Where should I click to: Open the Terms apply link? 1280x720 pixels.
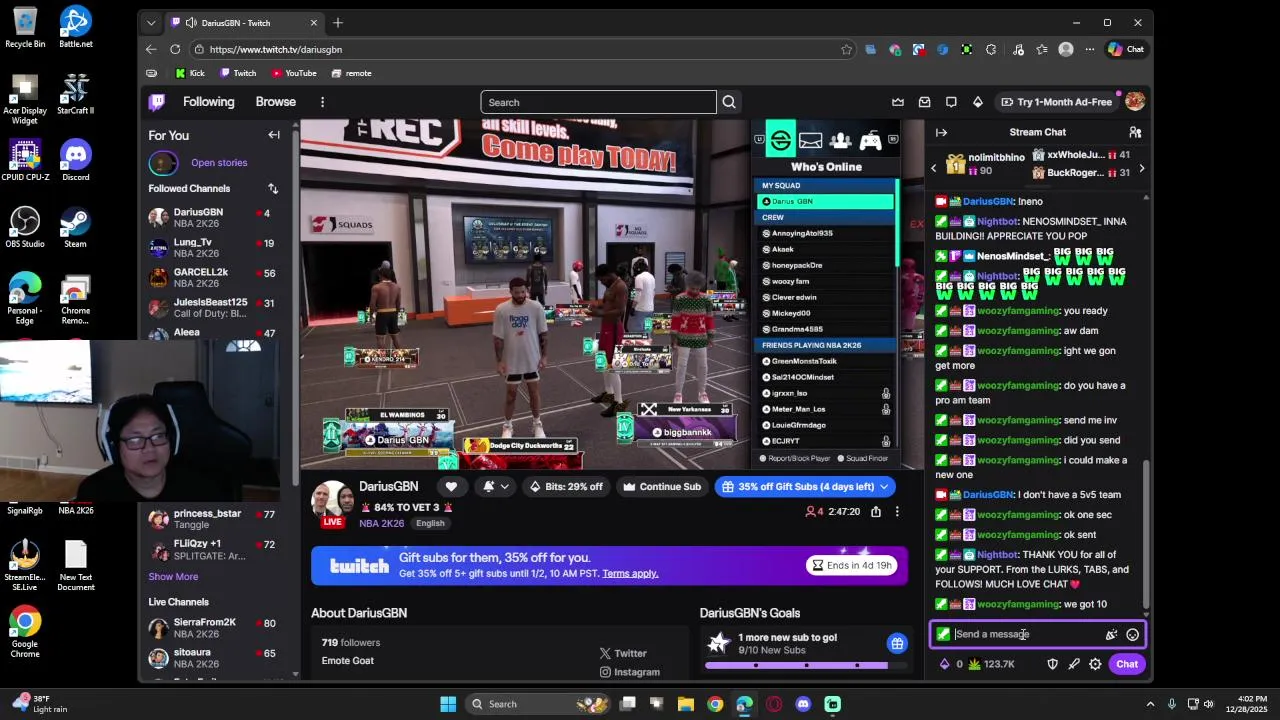click(x=630, y=573)
